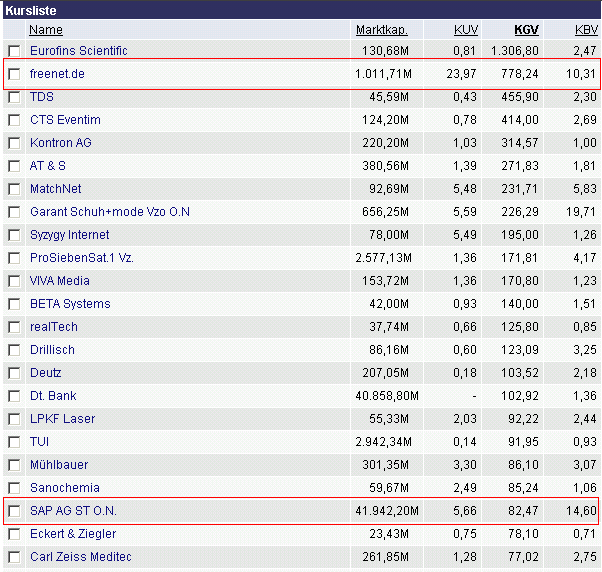Open the Mühlbauer company link

pos(58,465)
